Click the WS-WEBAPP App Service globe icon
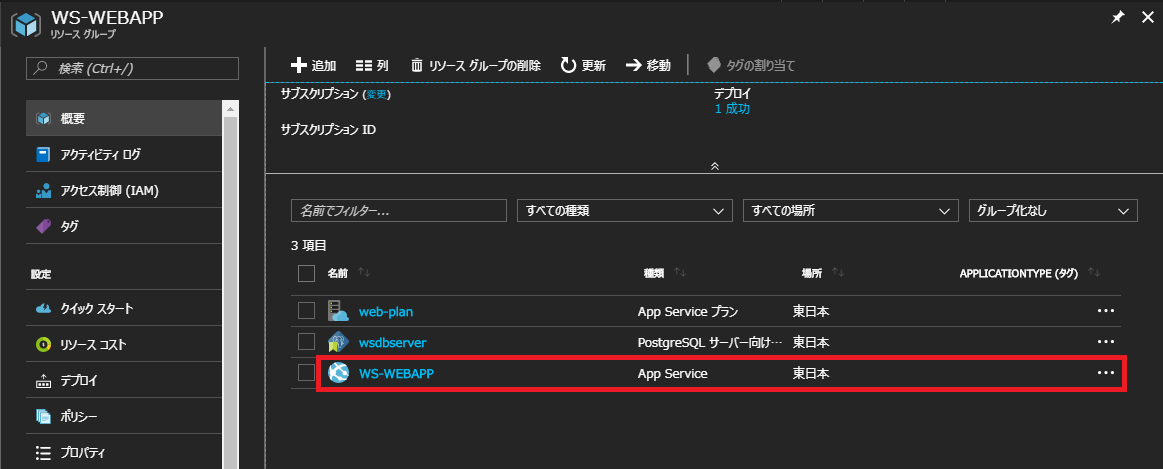The image size is (1163, 469). pos(338,373)
